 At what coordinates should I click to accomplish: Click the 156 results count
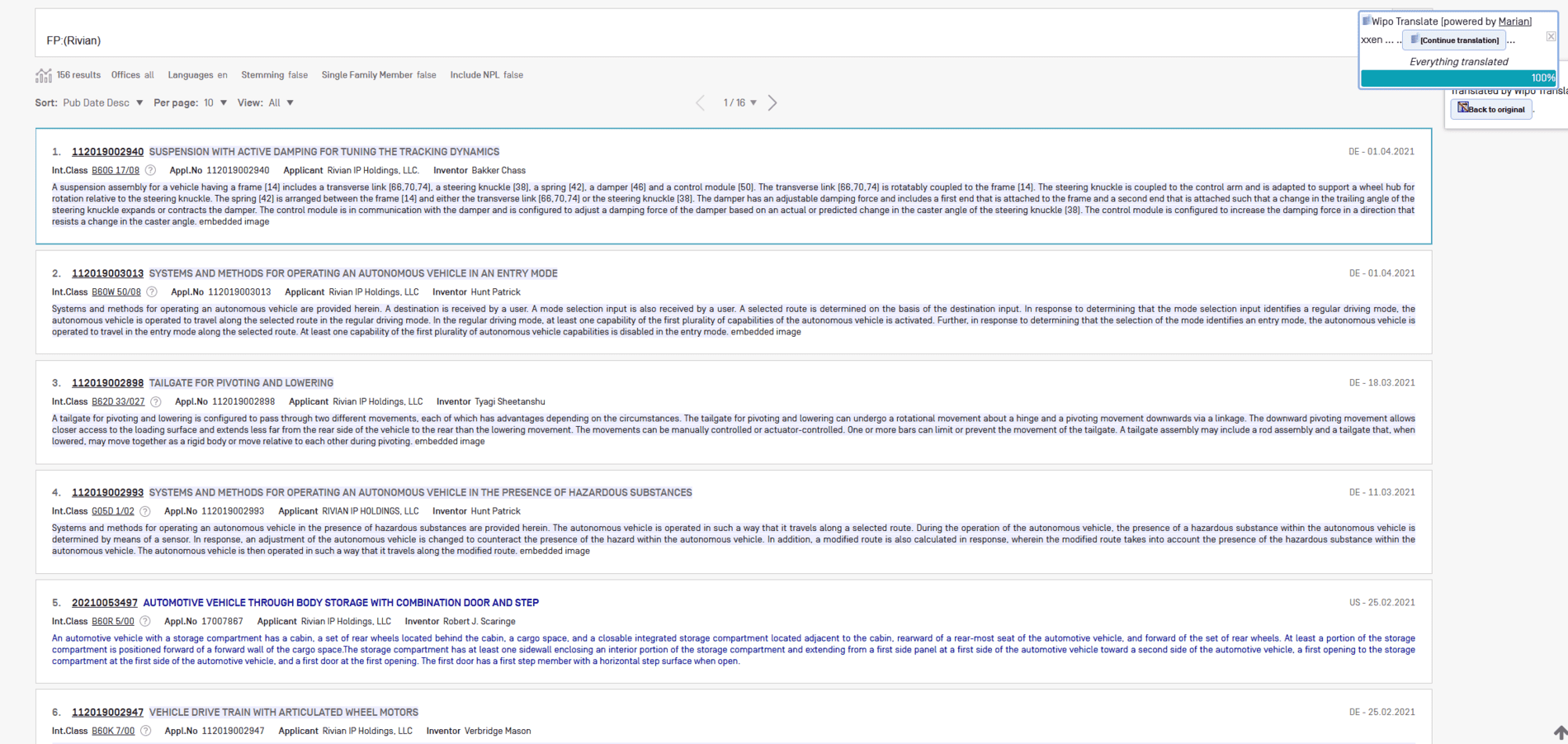pyautogui.click(x=78, y=75)
